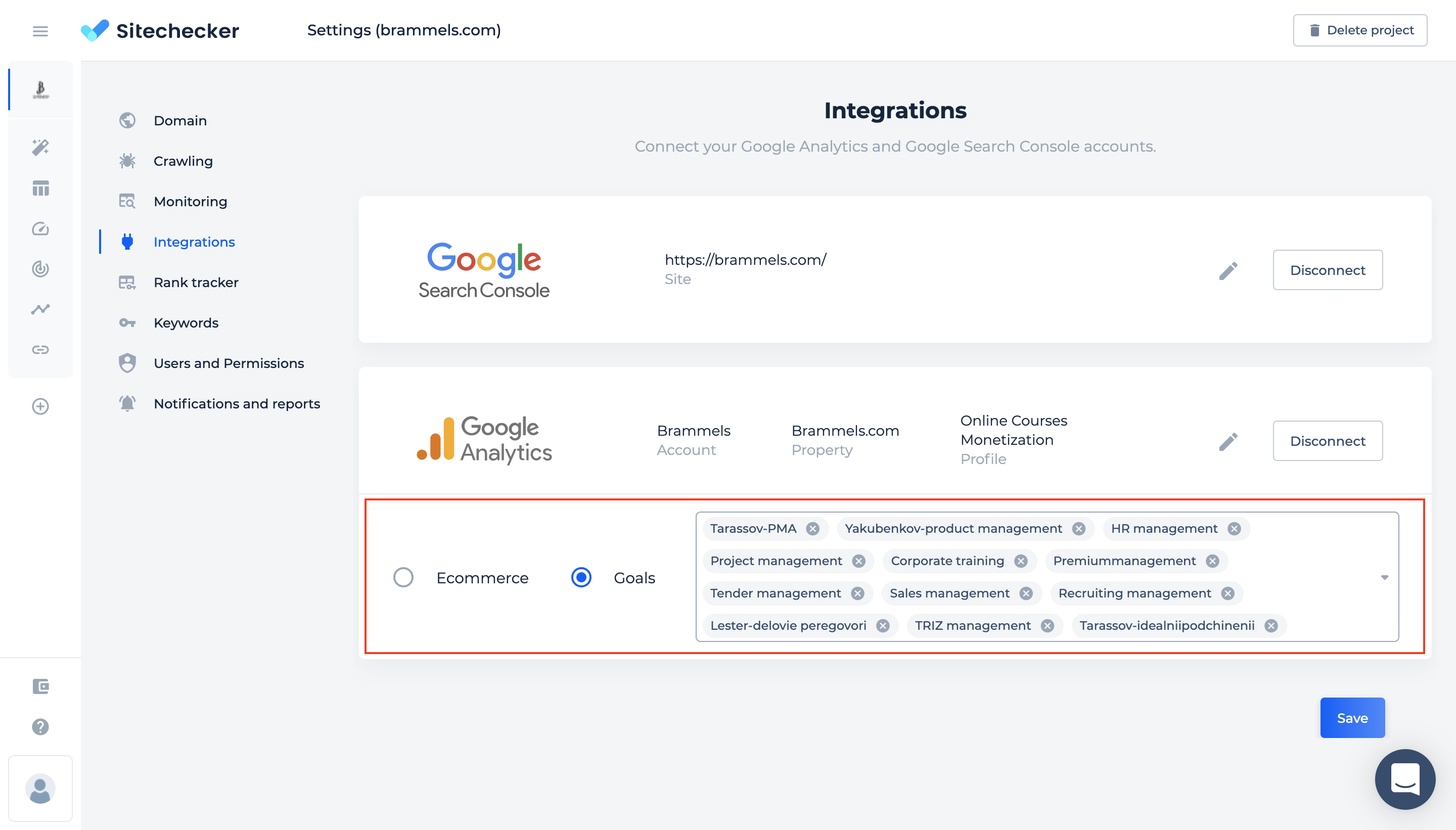1456x830 pixels.
Task: Remove the HR management tag
Action: click(x=1234, y=529)
